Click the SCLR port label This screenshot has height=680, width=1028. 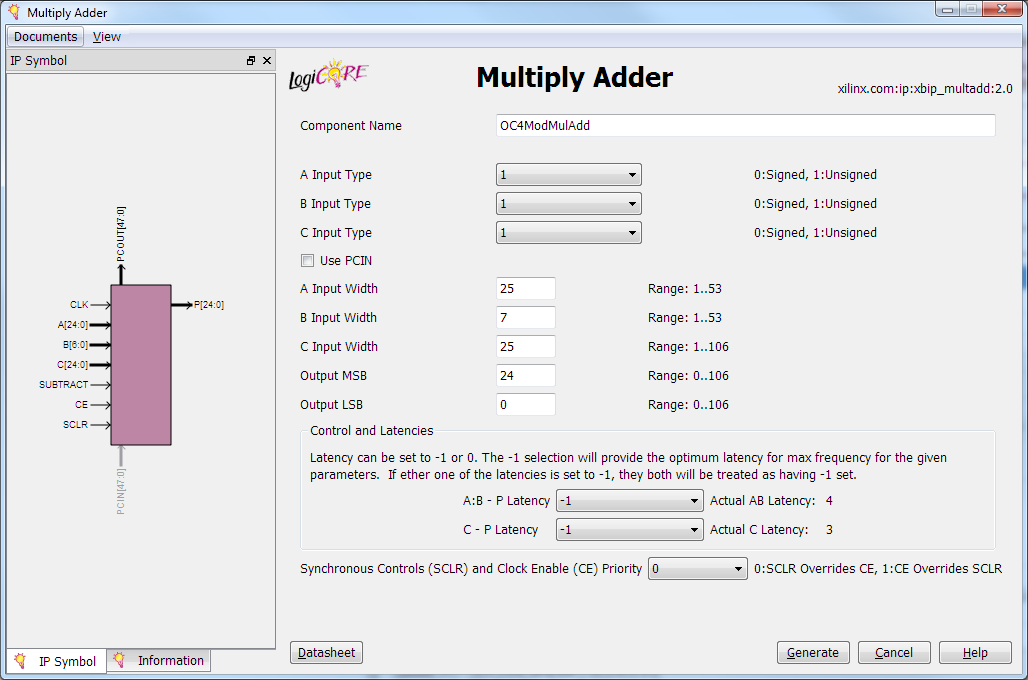(75, 424)
